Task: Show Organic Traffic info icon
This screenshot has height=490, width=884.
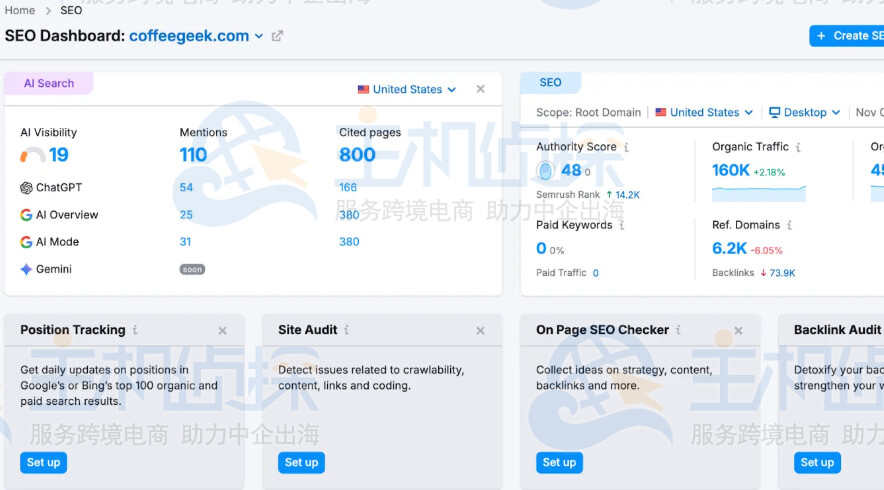Action: 798,147
